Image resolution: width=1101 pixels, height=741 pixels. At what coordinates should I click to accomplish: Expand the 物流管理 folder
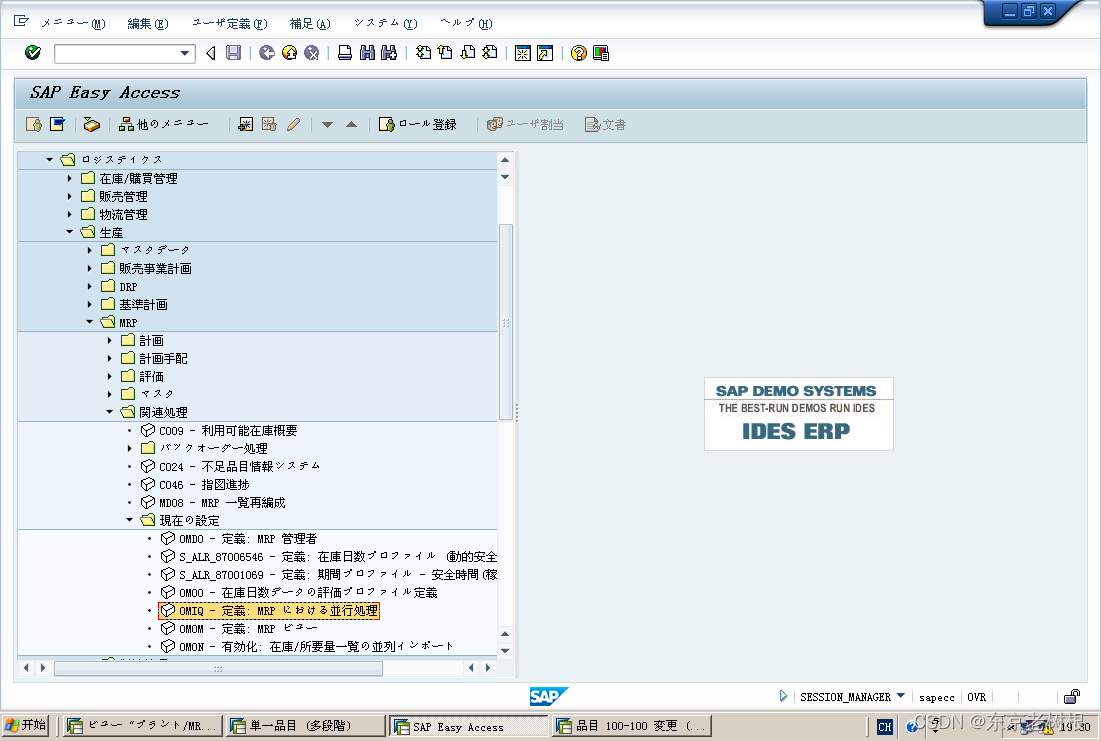click(69, 214)
